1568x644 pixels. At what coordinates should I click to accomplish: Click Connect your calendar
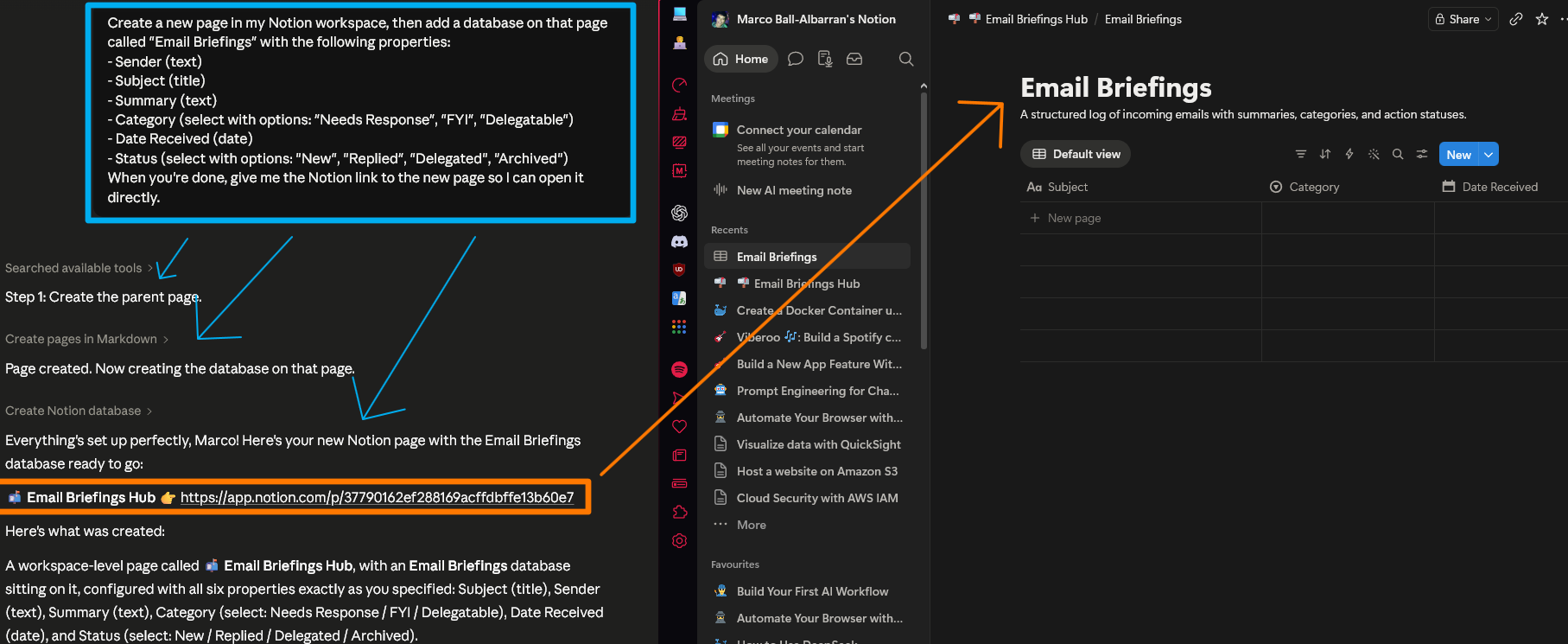click(799, 130)
